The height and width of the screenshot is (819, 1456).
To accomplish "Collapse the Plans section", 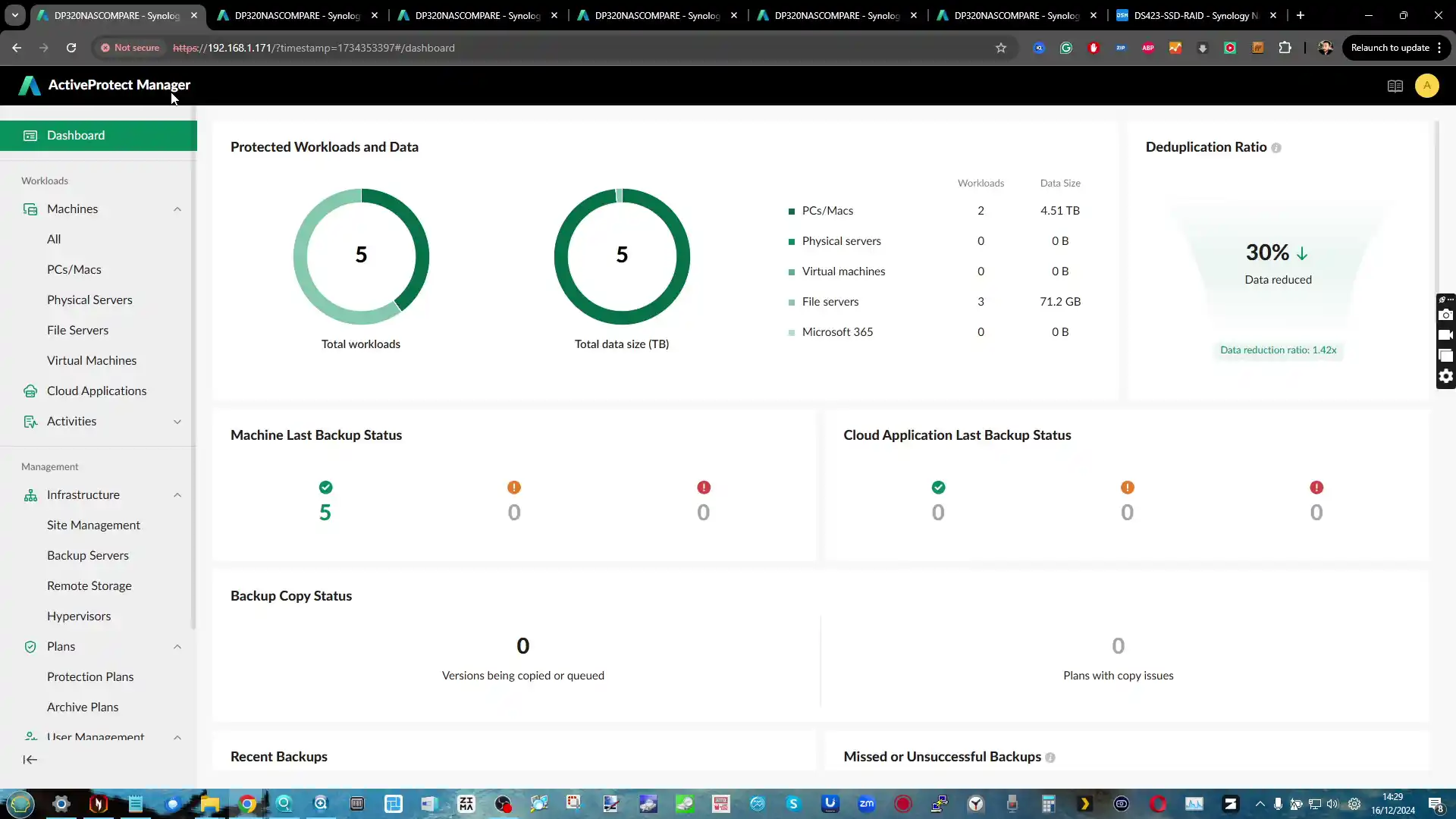I will point(177,646).
